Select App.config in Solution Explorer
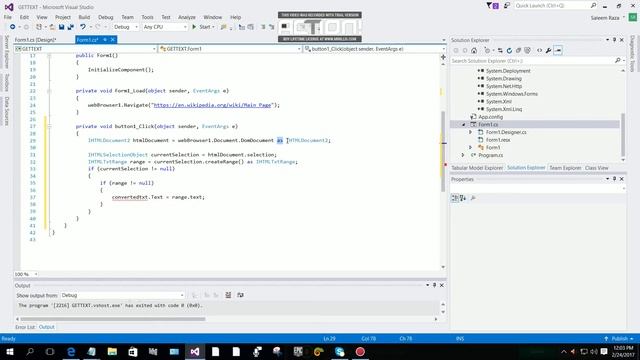 490,117
